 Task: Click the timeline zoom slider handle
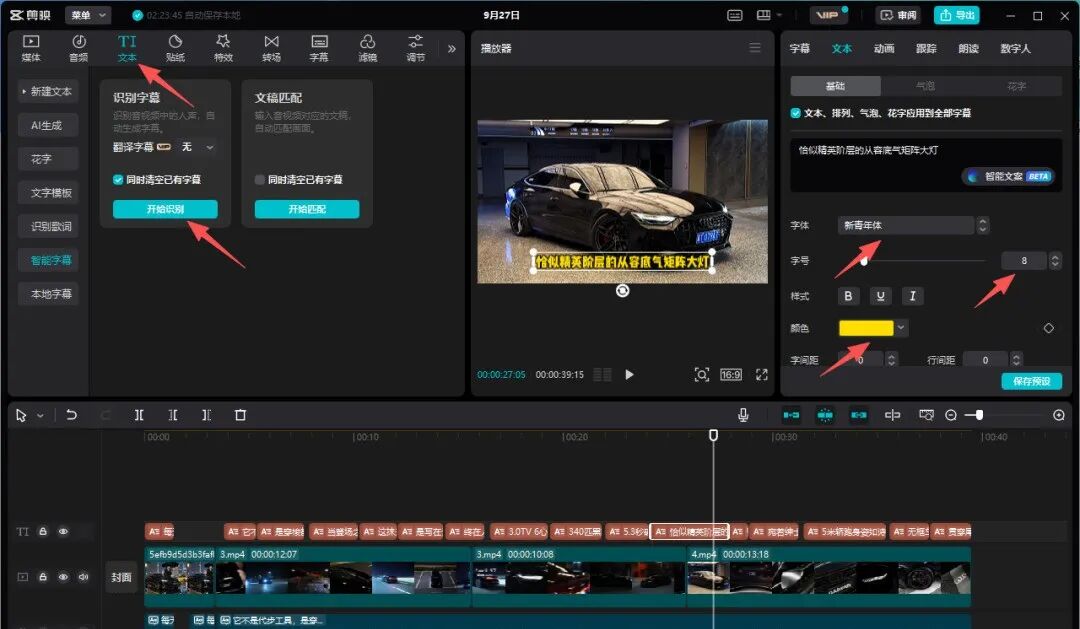pyautogui.click(x=979, y=415)
